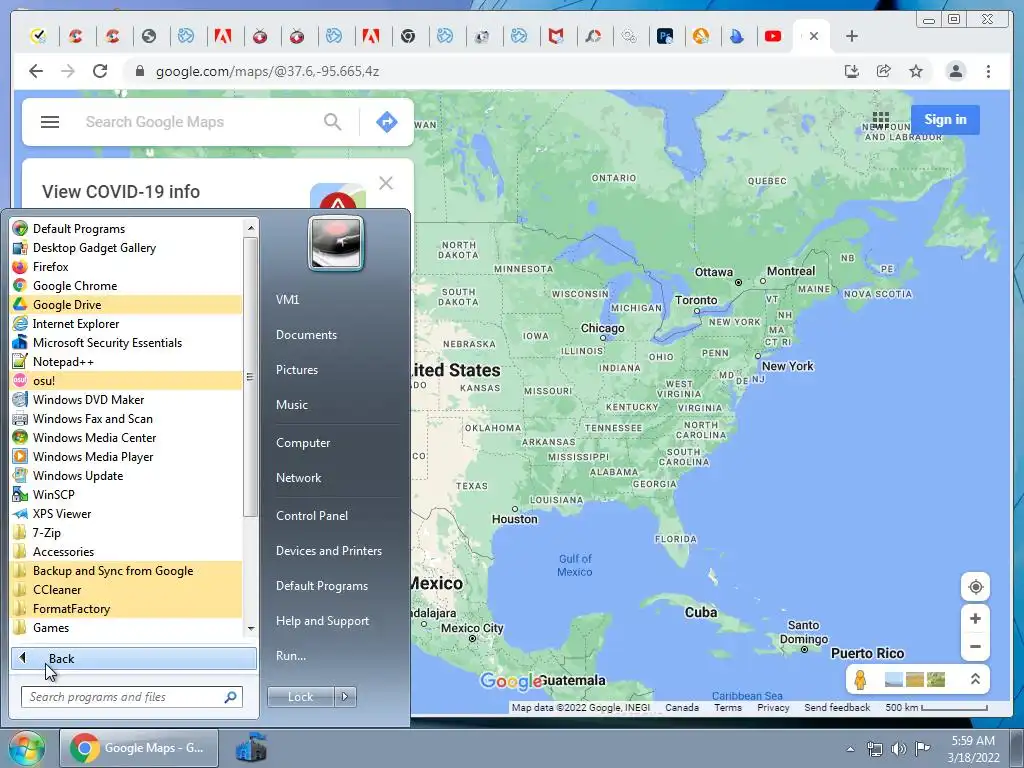
Task: Open Desktop Gadget Gallery
Action: tap(94, 248)
